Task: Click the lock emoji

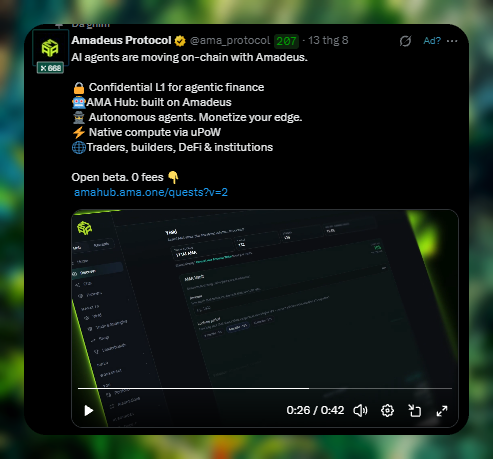Action: (x=79, y=88)
